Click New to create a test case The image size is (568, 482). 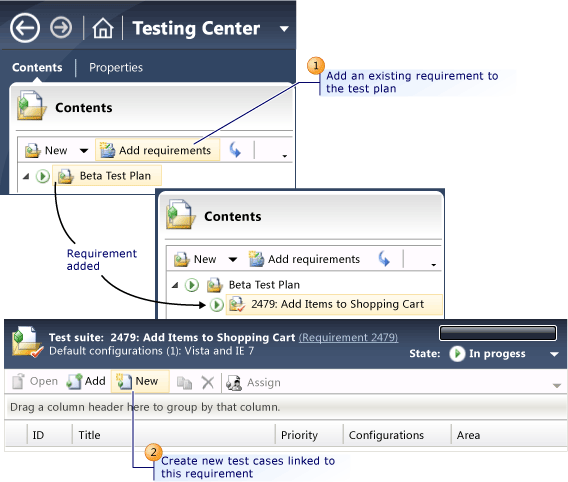[140, 381]
